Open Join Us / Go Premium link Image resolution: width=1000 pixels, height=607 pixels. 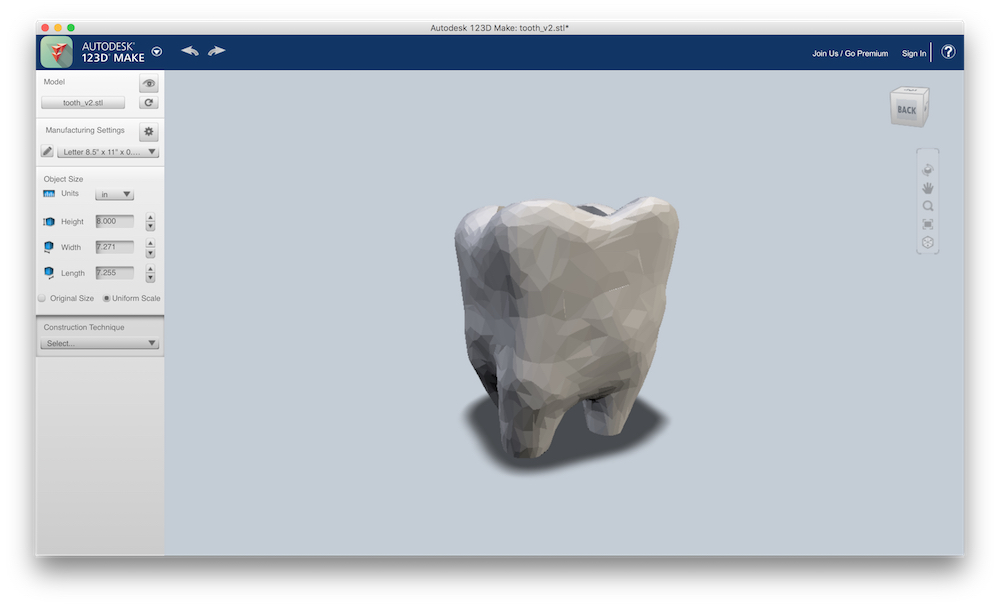coord(849,54)
